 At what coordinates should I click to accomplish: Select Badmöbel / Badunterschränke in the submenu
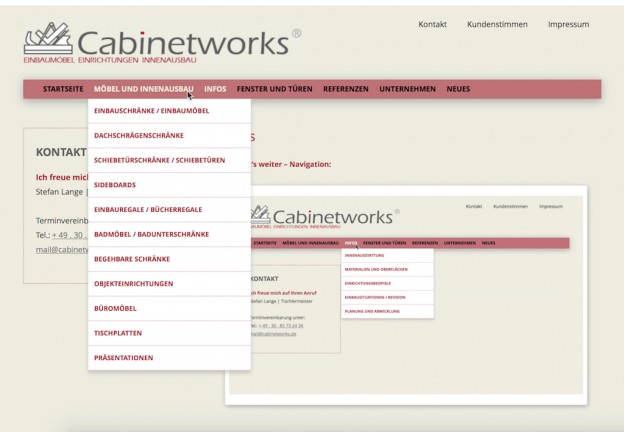pyautogui.click(x=150, y=234)
